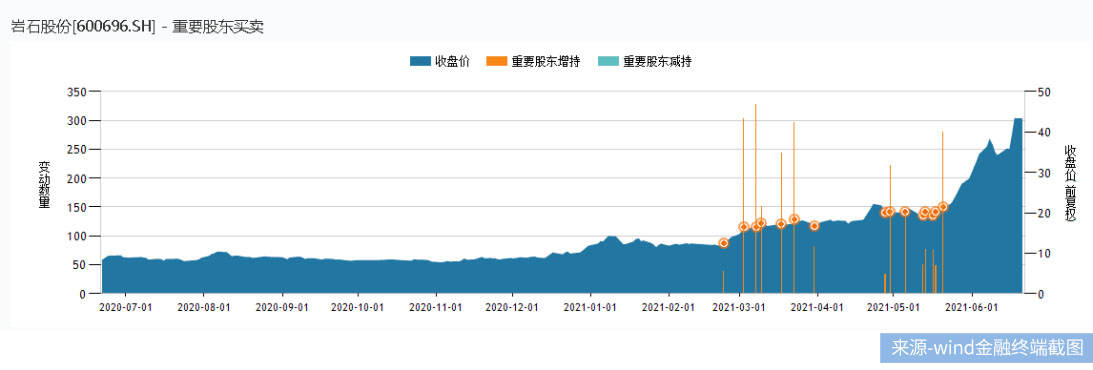The image size is (1093, 370).
Task: Click the 2020-08-01 date label
Action: [204, 307]
